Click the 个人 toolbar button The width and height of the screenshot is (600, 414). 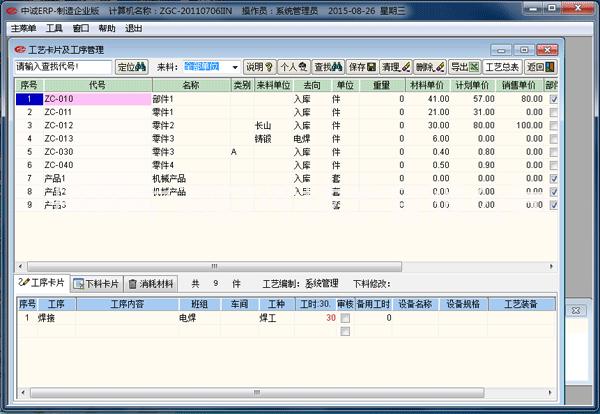[x=293, y=67]
